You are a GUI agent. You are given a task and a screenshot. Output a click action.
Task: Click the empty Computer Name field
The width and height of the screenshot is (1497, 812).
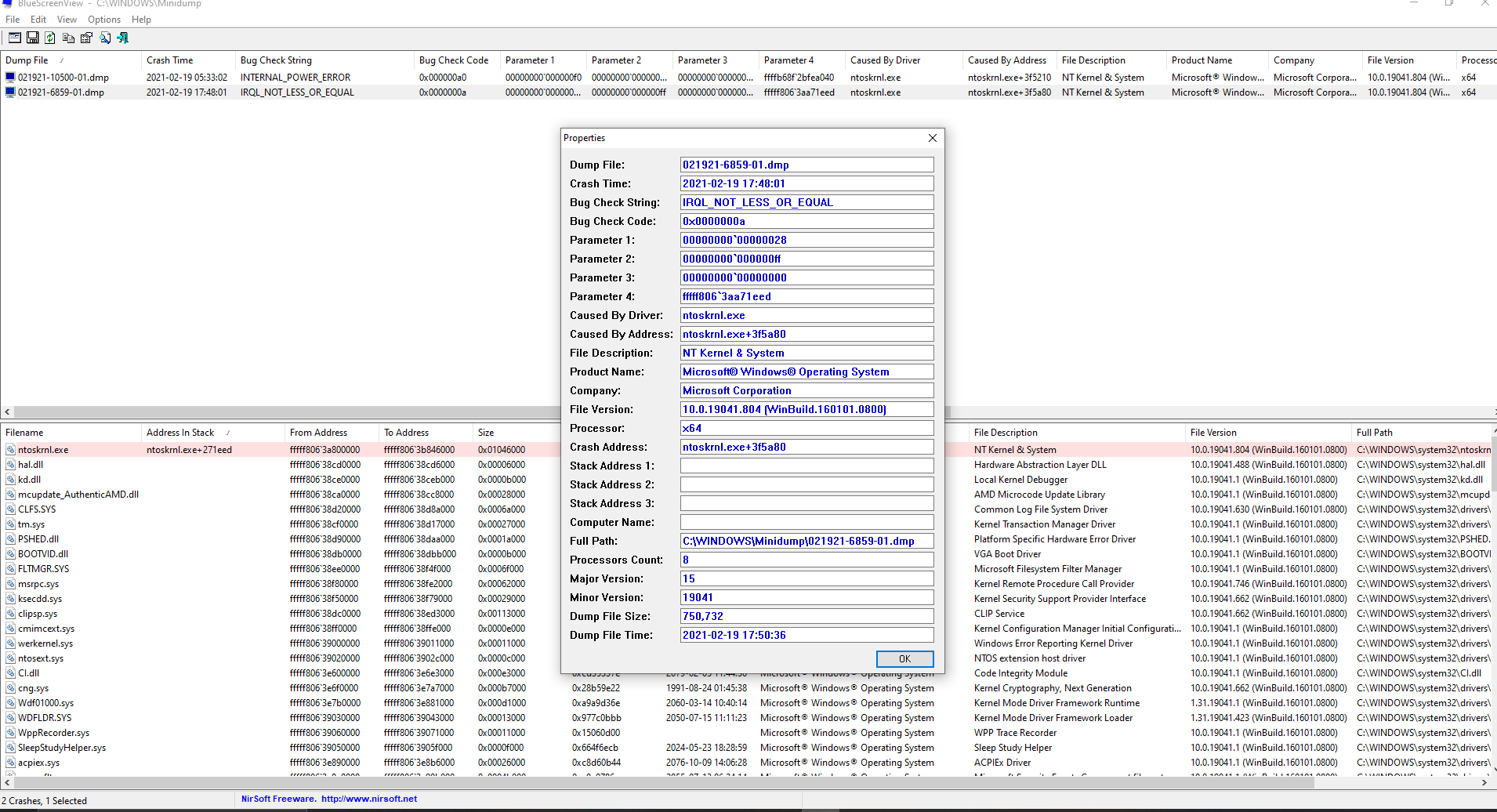click(x=807, y=522)
